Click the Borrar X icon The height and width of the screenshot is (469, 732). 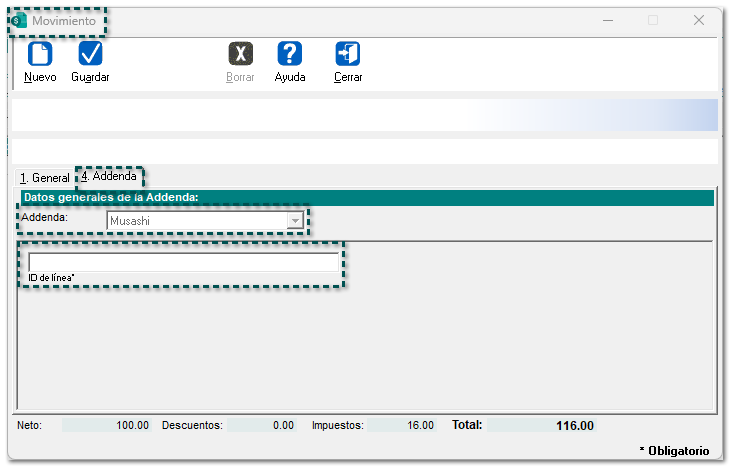tap(240, 54)
